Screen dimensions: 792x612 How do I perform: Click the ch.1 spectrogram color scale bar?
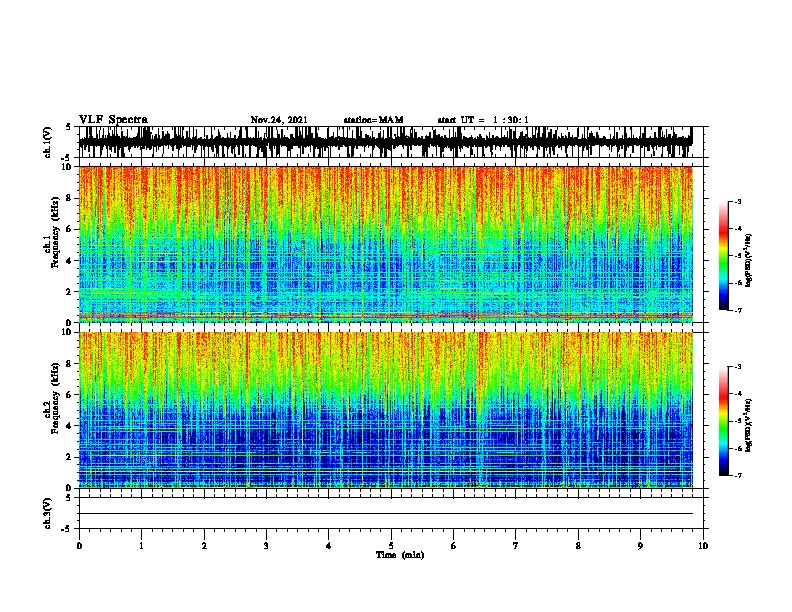click(724, 256)
